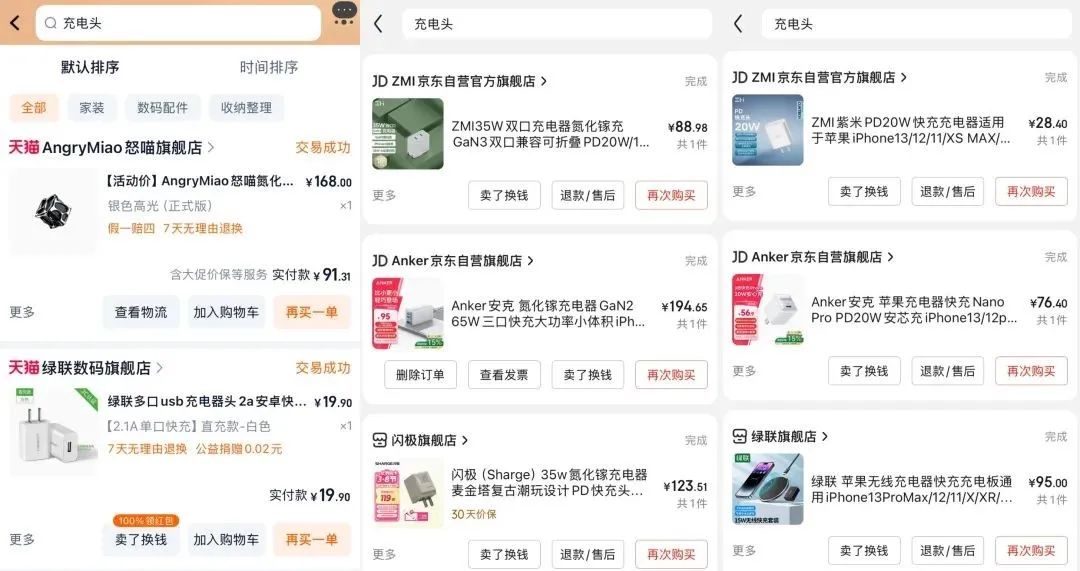1080x571 pixels.
Task: Tap the 闪极旗舰店 shop icon
Action: coord(380,440)
